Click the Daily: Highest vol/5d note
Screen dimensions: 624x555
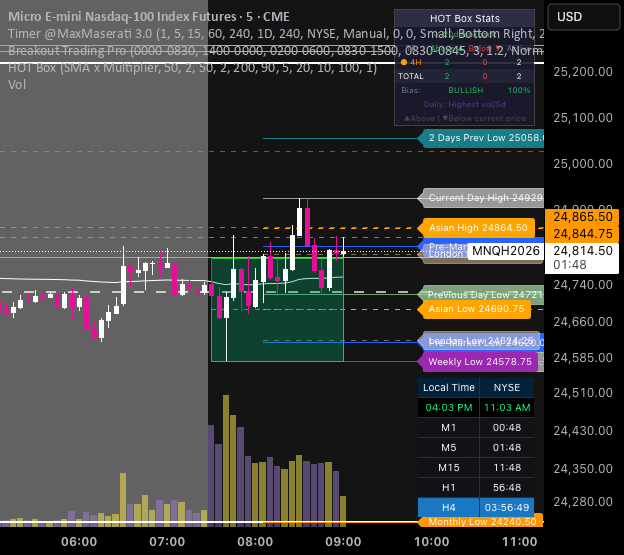[464, 104]
